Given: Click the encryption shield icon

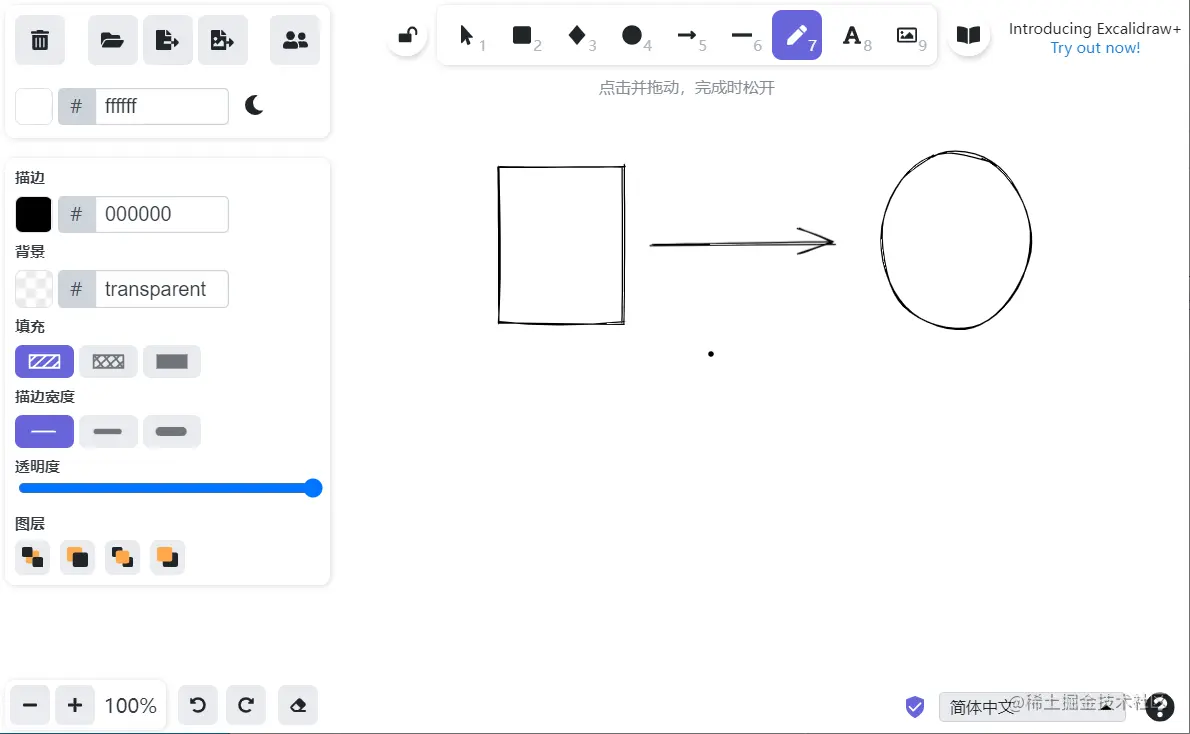Looking at the screenshot, I should [915, 707].
